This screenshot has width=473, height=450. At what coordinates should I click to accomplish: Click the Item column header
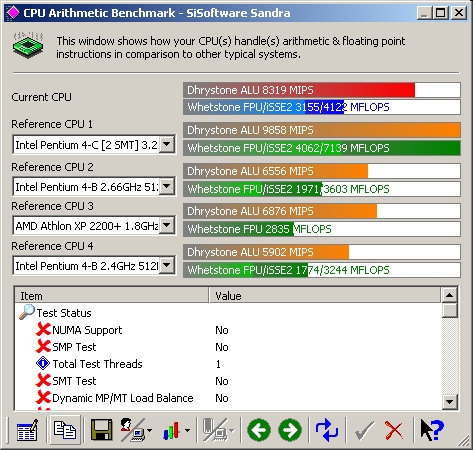[x=112, y=296]
